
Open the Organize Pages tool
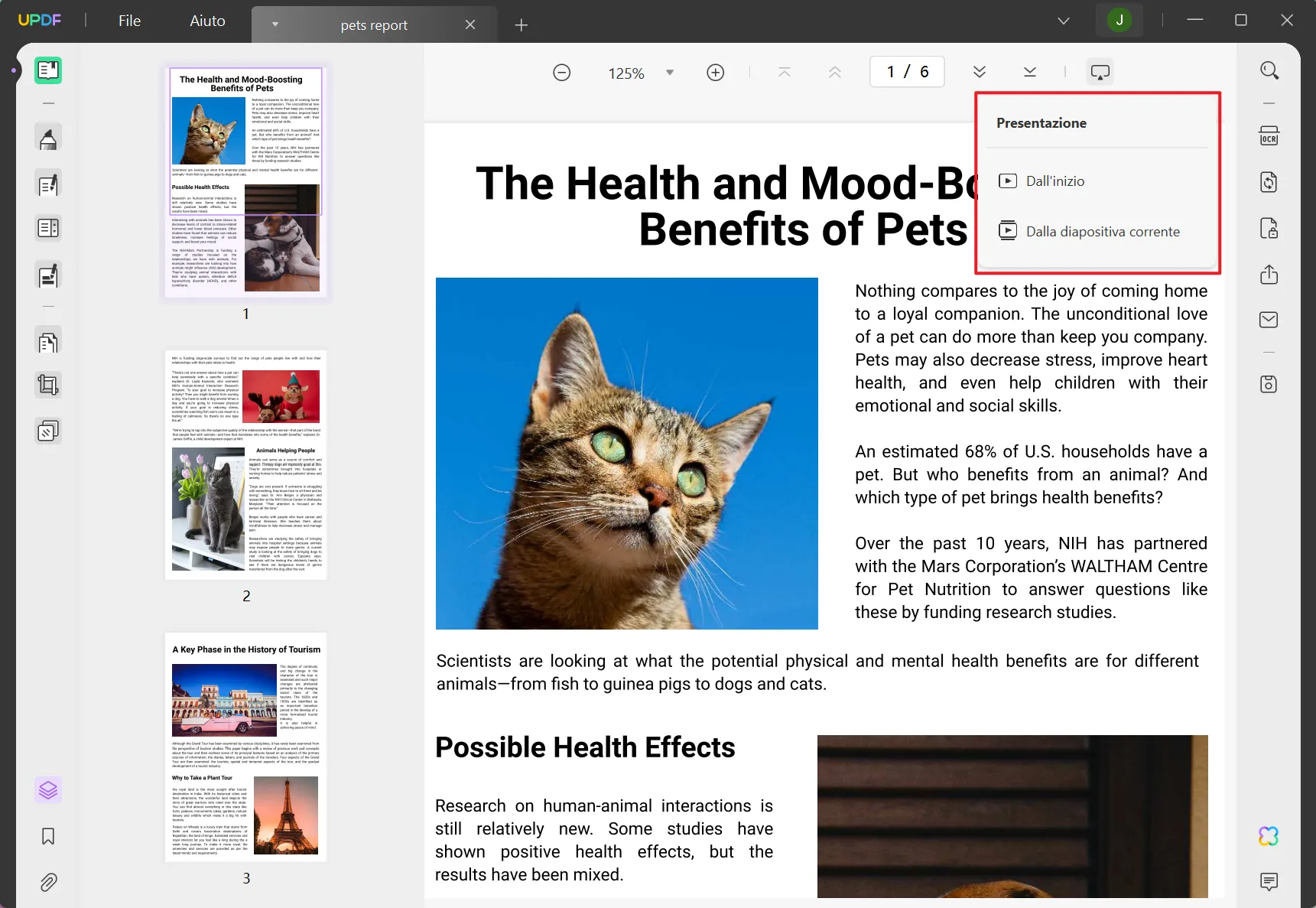coord(47,342)
